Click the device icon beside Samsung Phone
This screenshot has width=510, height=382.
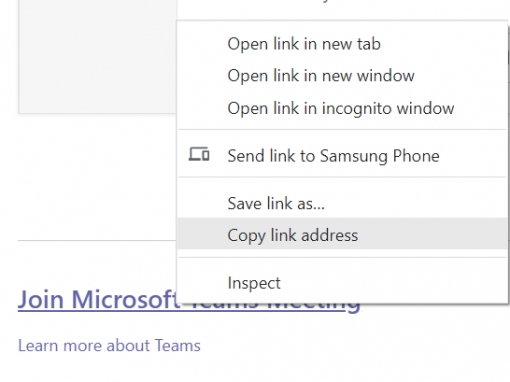199,154
